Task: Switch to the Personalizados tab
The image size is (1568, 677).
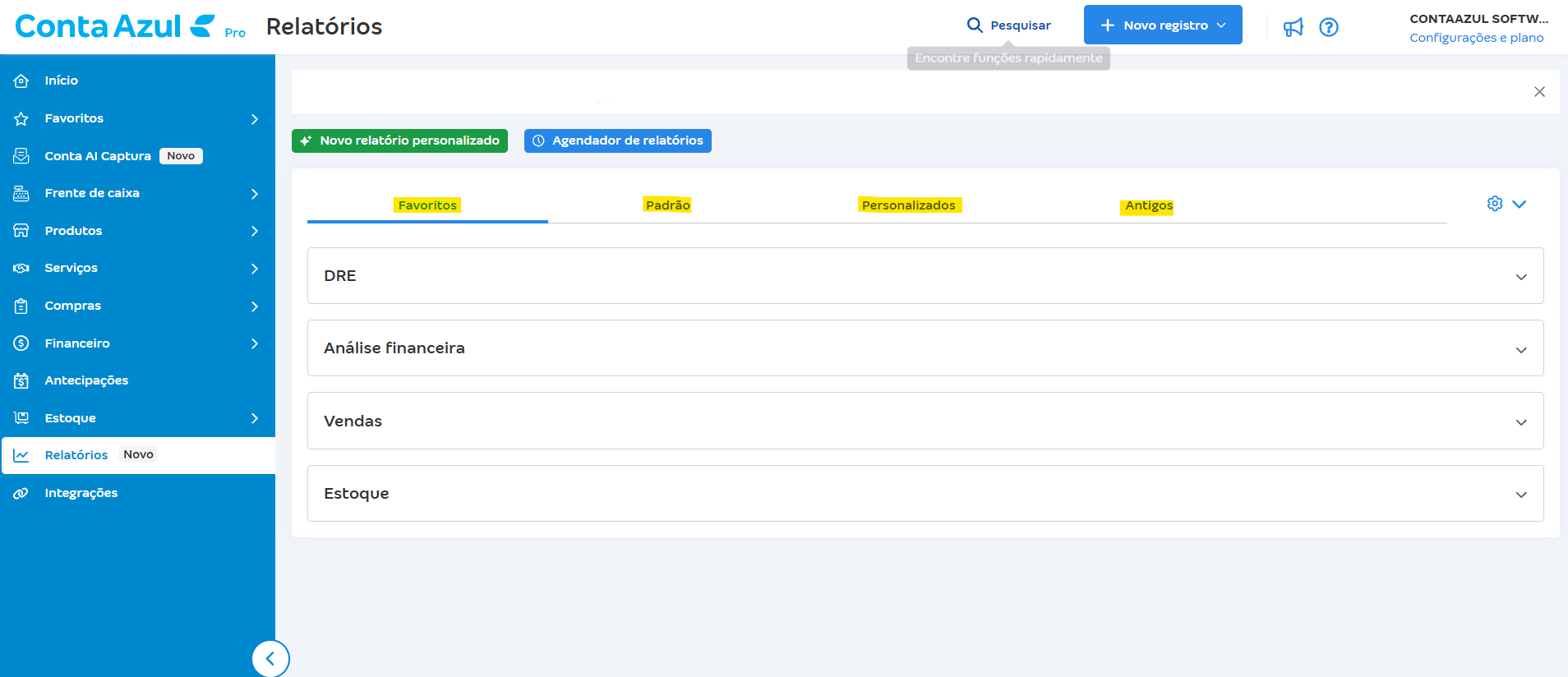Action: pyautogui.click(x=908, y=205)
